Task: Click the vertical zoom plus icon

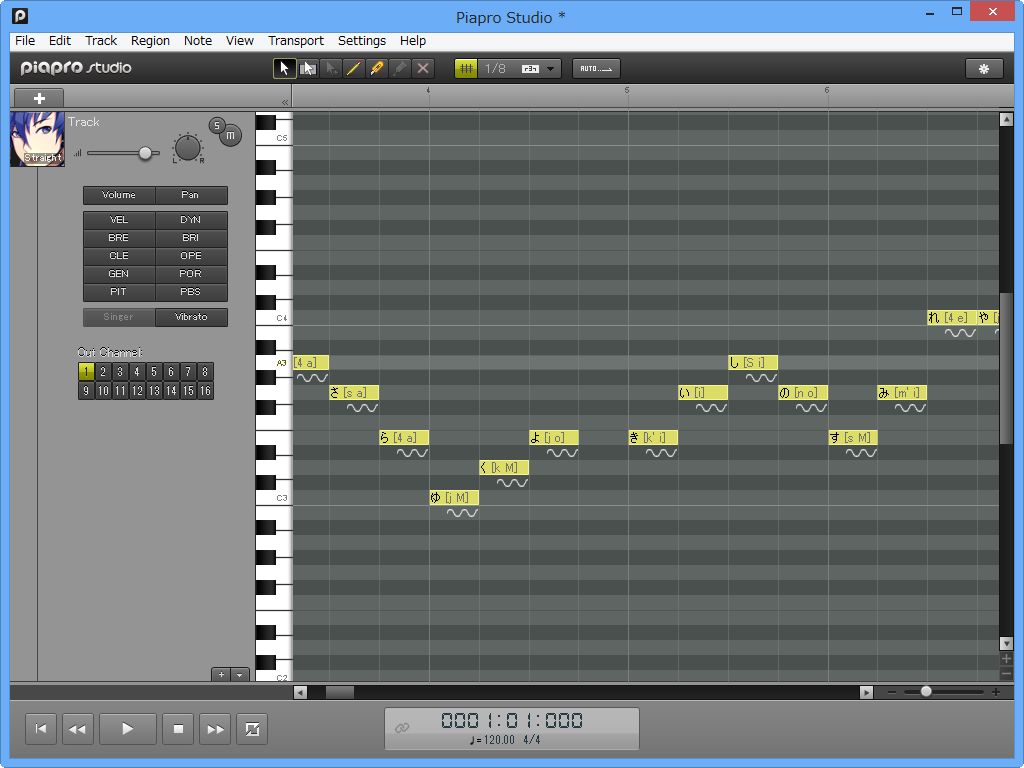Action: click(1006, 658)
